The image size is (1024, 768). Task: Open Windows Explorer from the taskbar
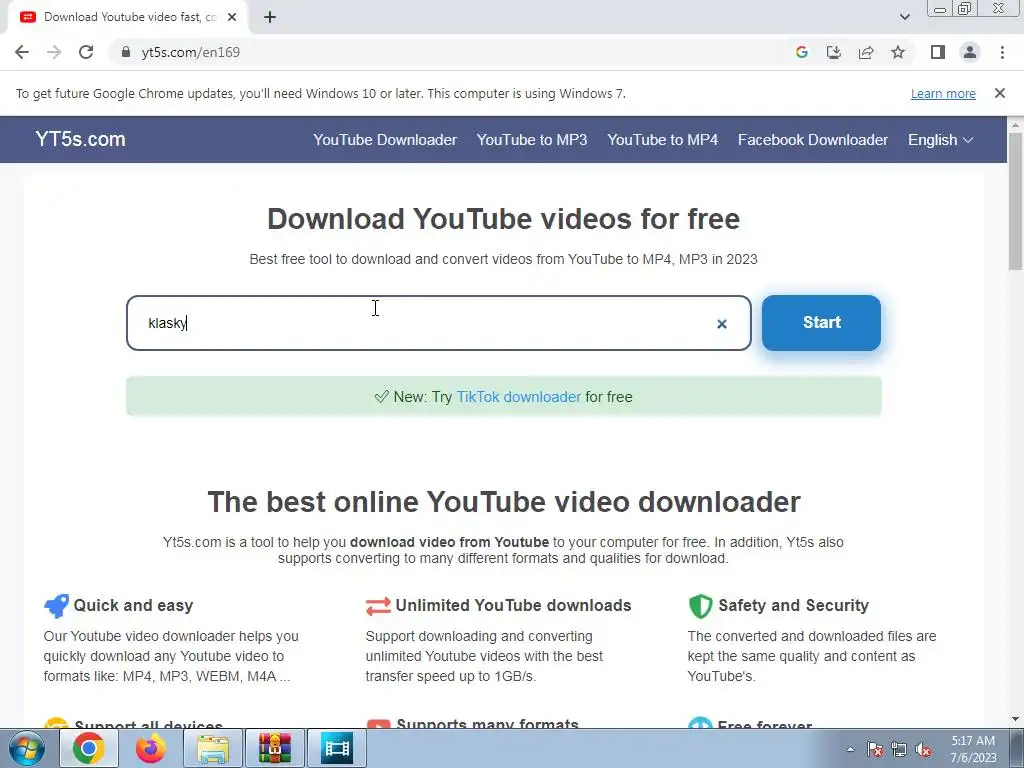click(x=213, y=748)
